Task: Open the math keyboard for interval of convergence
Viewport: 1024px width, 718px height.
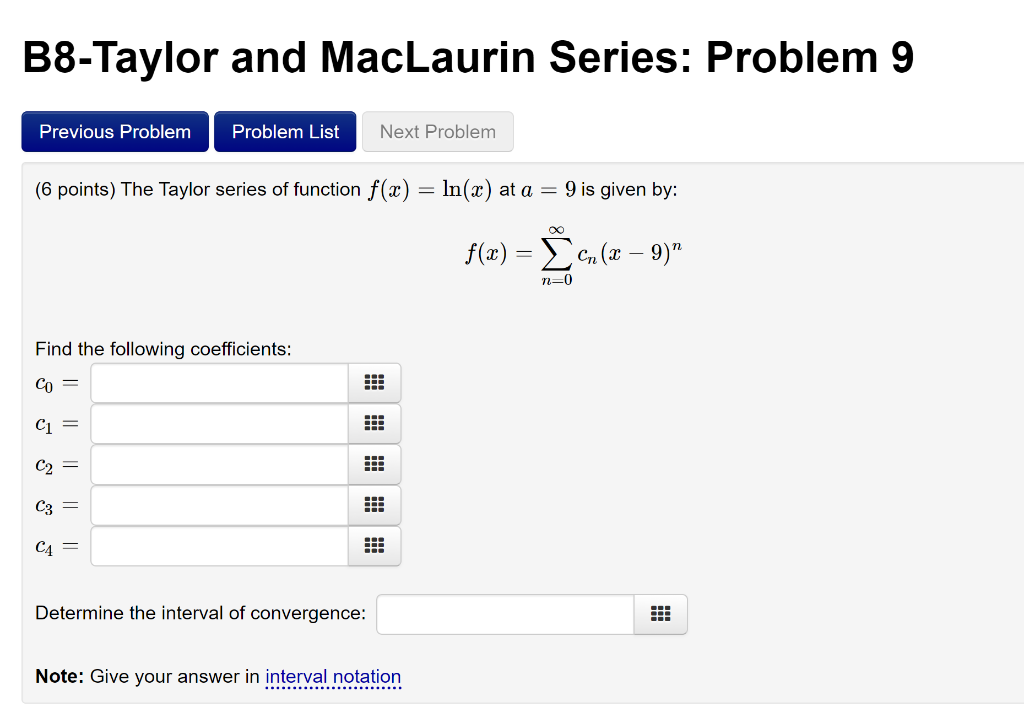Action: pyautogui.click(x=660, y=614)
